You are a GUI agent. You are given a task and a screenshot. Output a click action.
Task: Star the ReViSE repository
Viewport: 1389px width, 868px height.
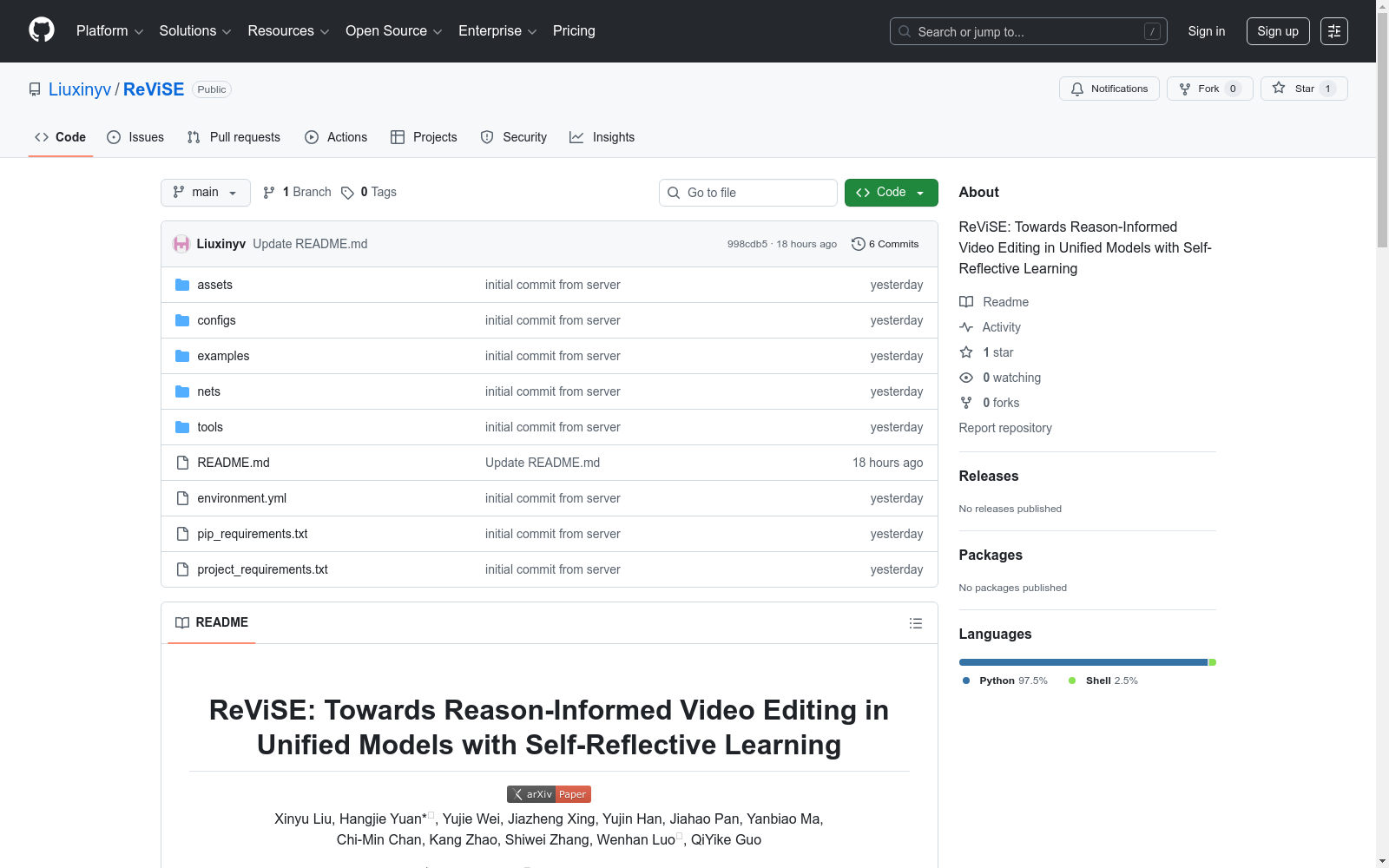pyautogui.click(x=1304, y=89)
